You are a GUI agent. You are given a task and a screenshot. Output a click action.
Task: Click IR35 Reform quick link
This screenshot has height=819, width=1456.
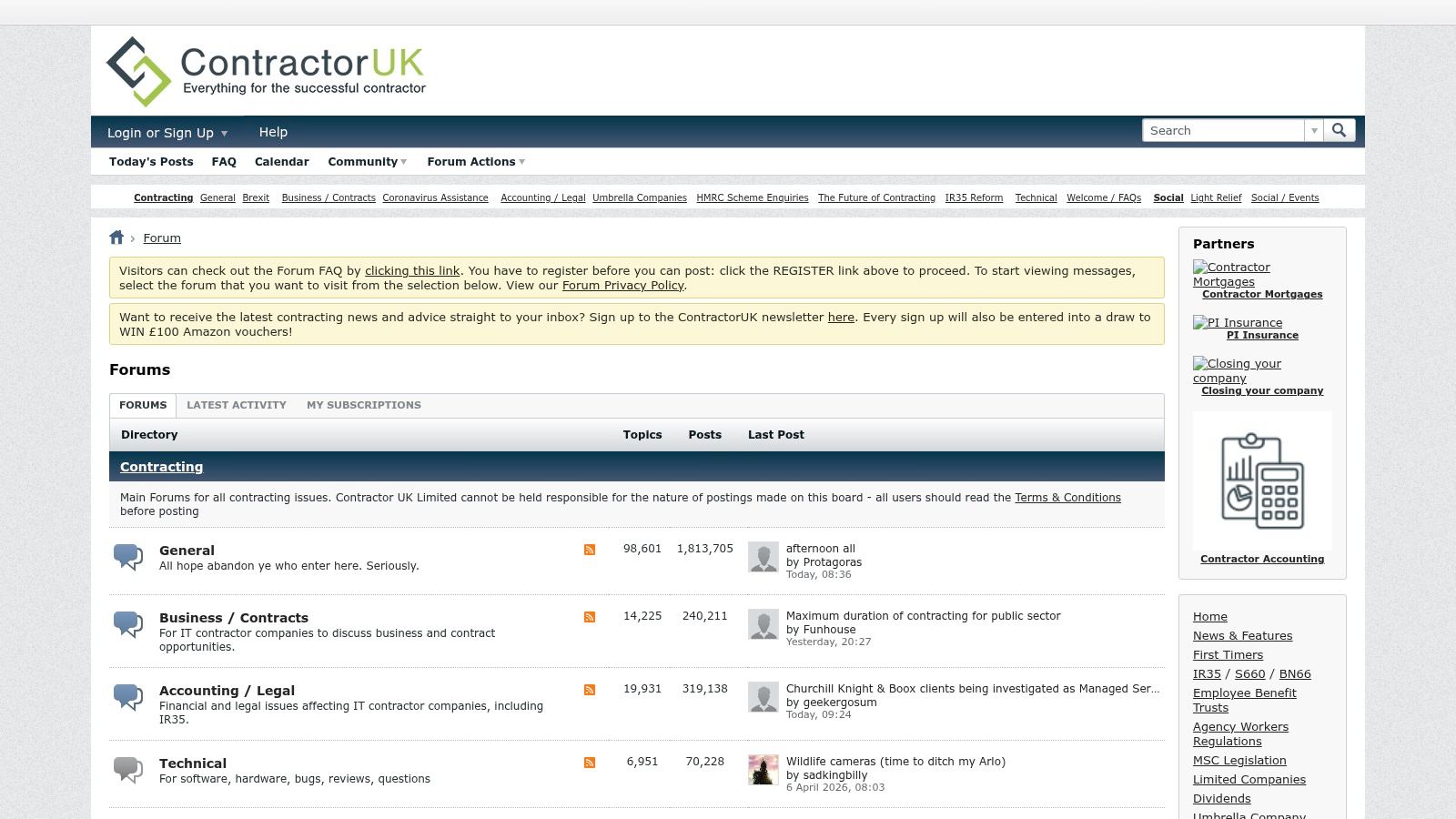(x=974, y=198)
